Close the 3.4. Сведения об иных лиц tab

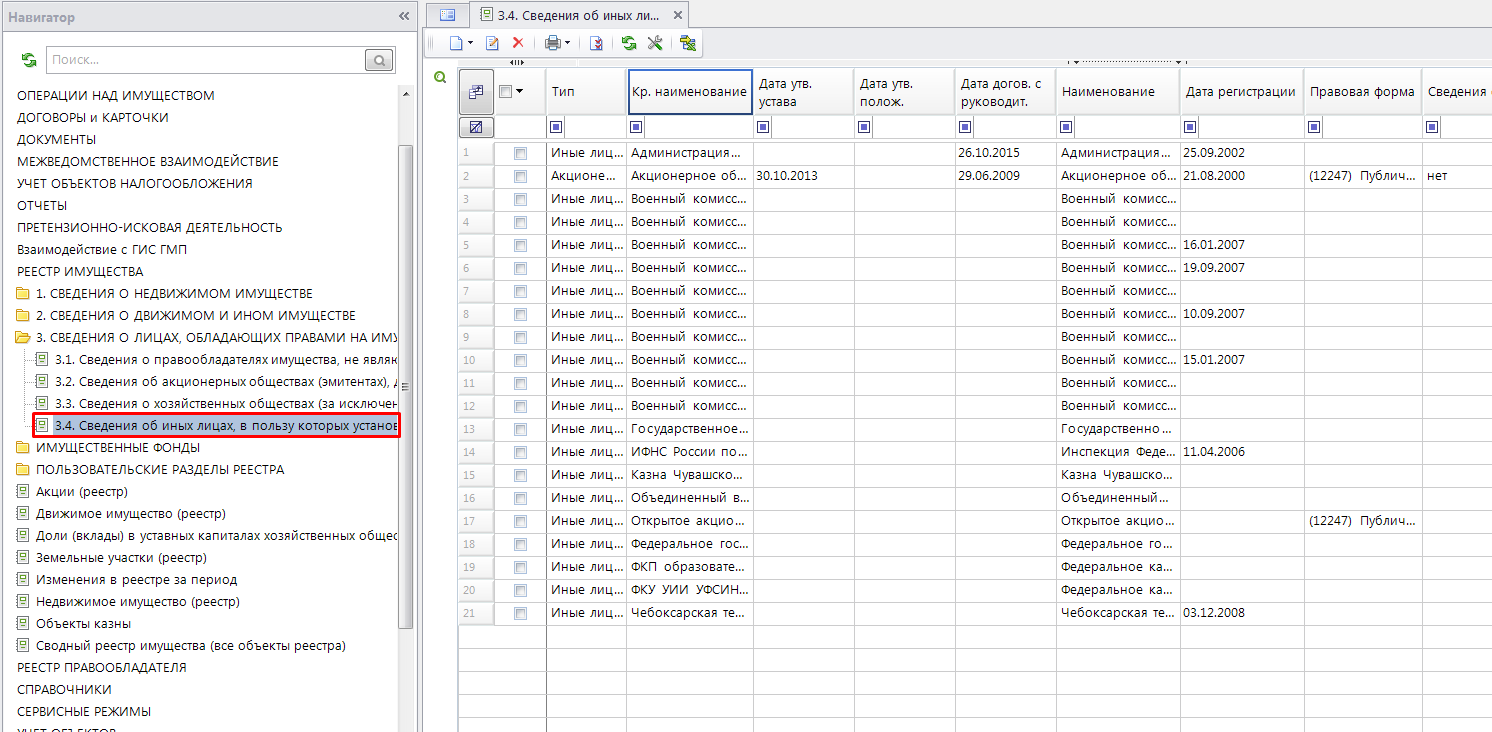coord(678,15)
